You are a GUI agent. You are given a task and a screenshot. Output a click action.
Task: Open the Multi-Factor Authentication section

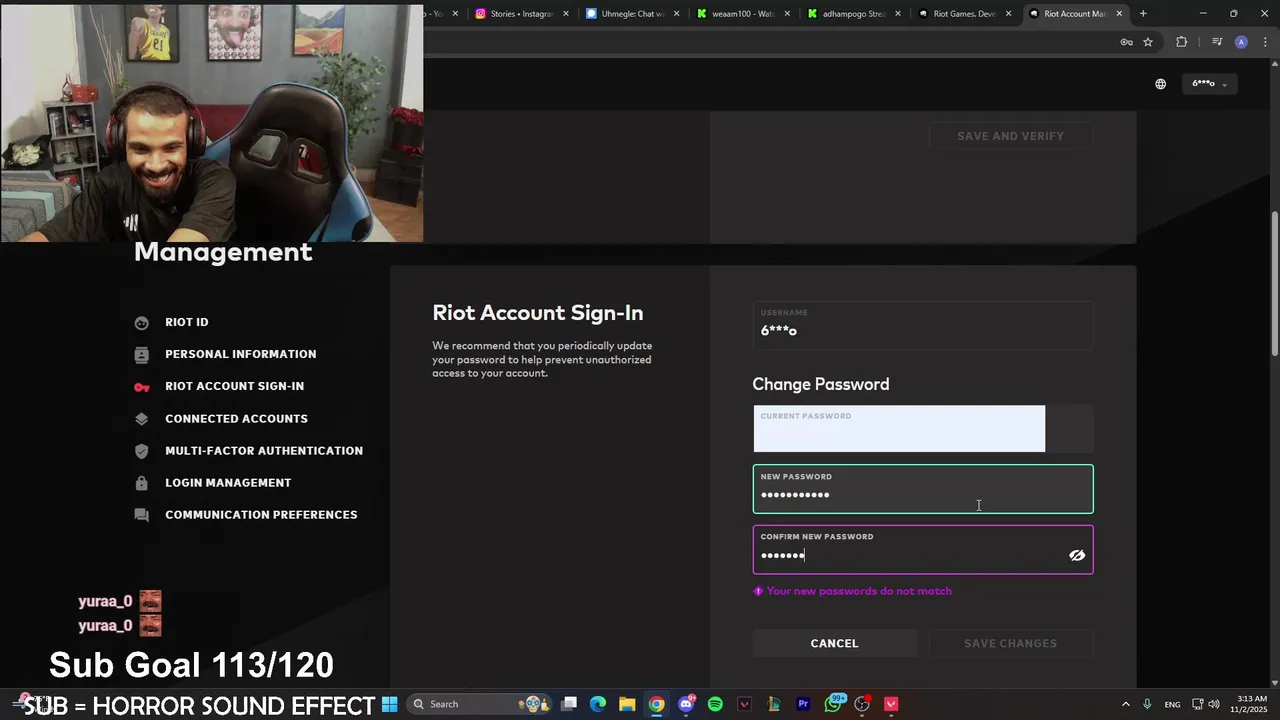pyautogui.click(x=264, y=451)
